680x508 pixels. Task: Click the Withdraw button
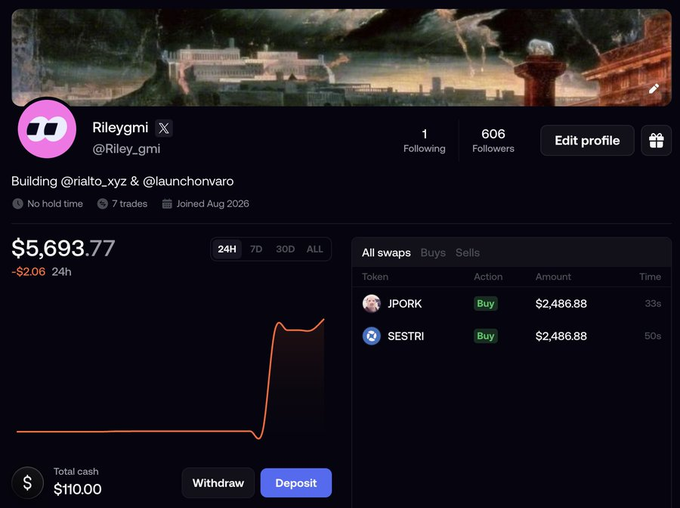coord(218,483)
